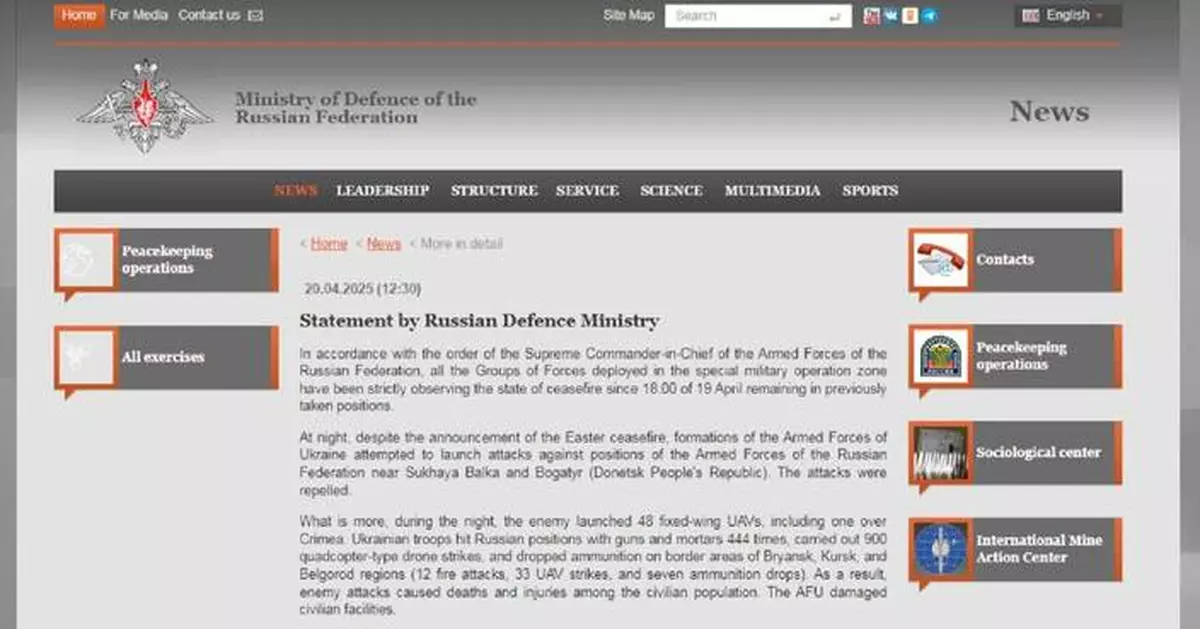Select the SPORTS menu item
Screen dimensions: 1200x629
870,191
